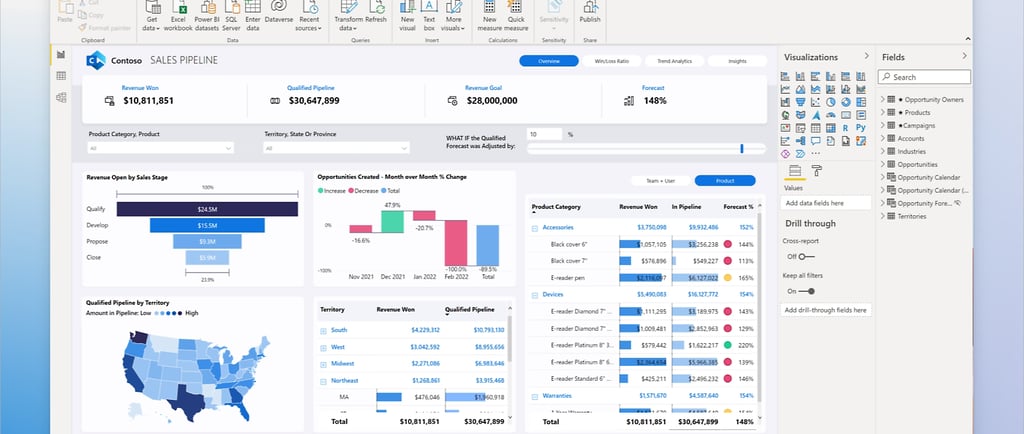Switch to Report view in left sidebar
The image size is (1024, 434).
pos(61,55)
